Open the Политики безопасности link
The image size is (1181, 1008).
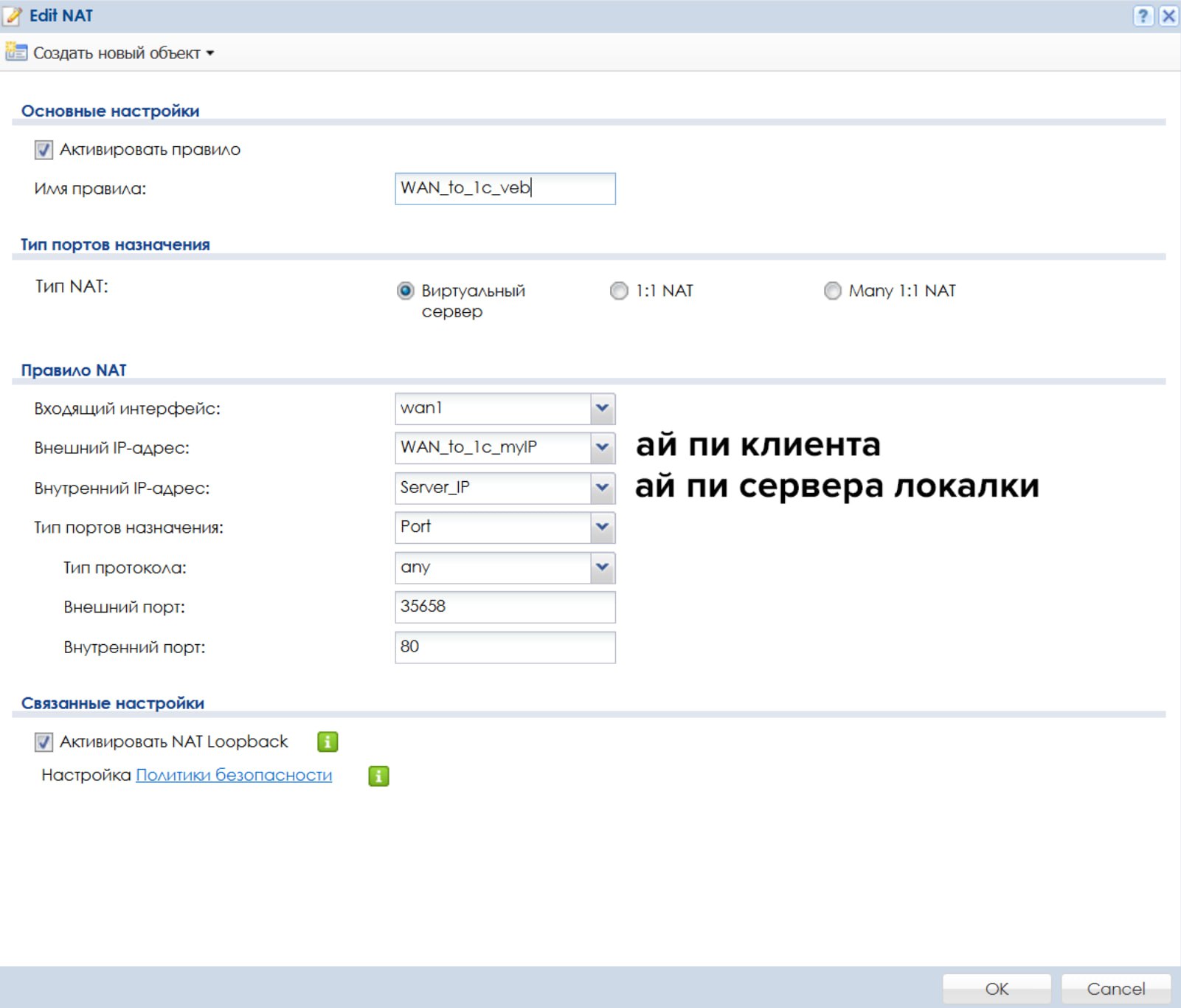pyautogui.click(x=234, y=775)
